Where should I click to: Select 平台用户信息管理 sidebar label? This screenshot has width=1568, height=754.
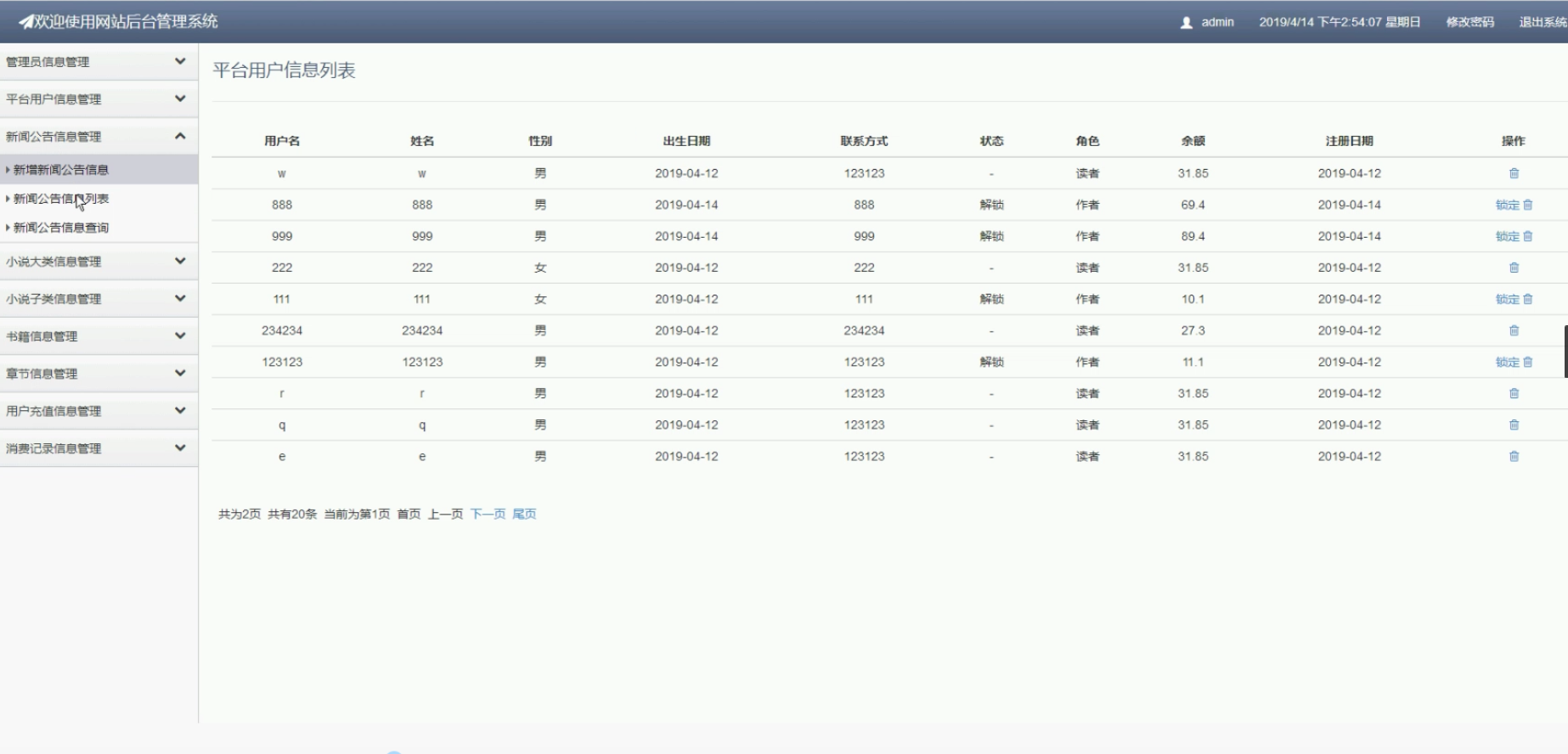[x=54, y=99]
